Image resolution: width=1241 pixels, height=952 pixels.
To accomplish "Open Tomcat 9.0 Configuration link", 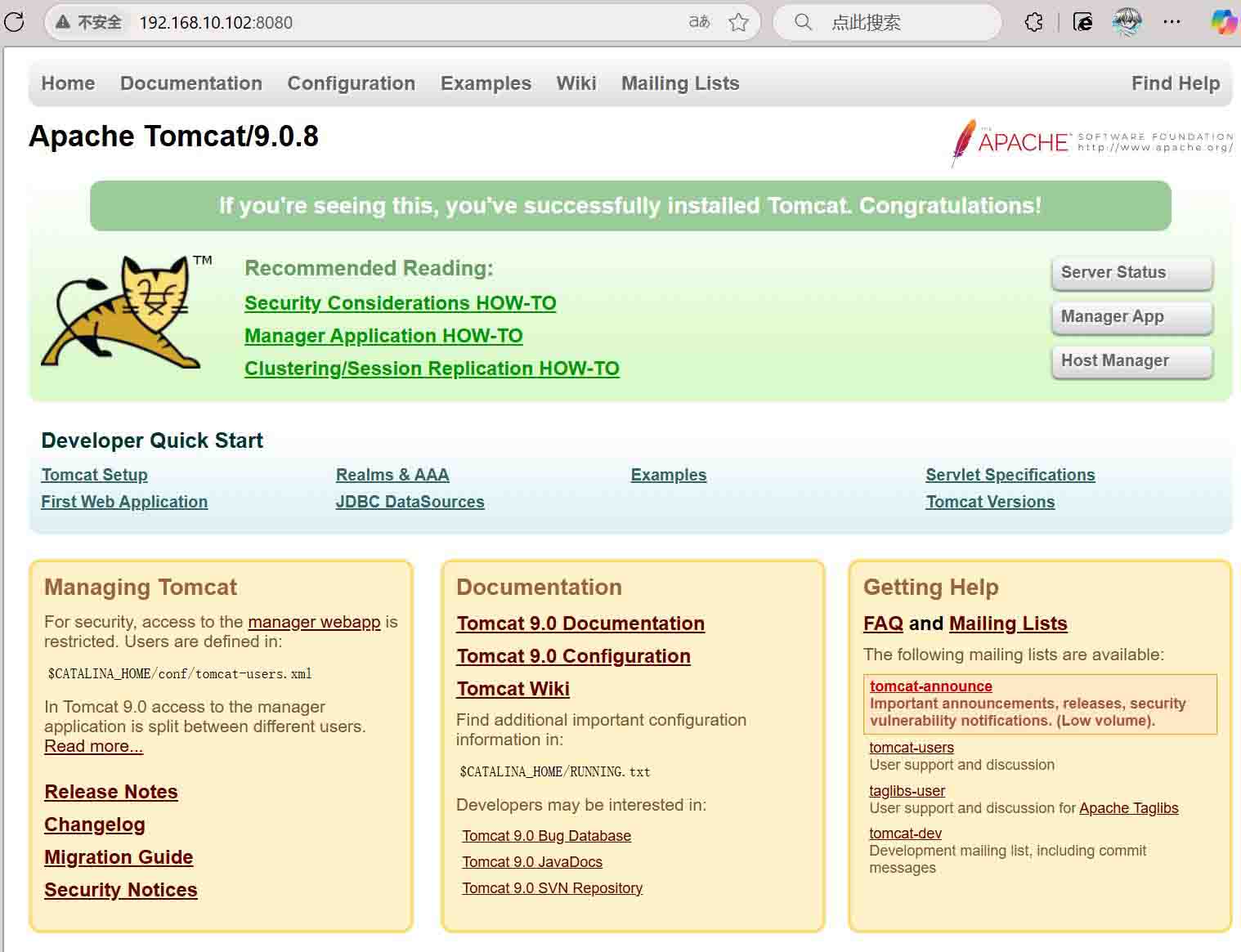I will 574,656.
